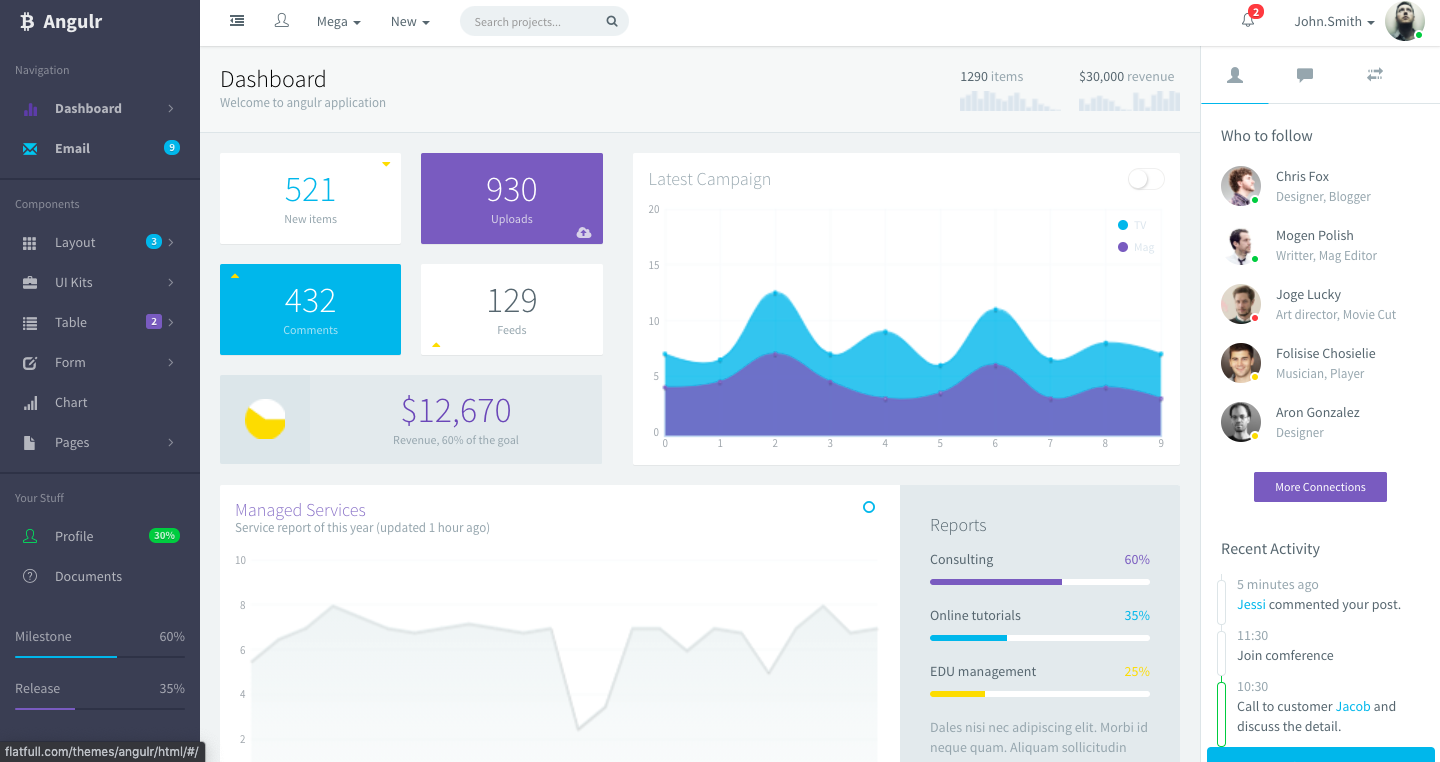The image size is (1440, 762).
Task: Click the Consulting progress bar in Reports
Action: coord(1039,582)
